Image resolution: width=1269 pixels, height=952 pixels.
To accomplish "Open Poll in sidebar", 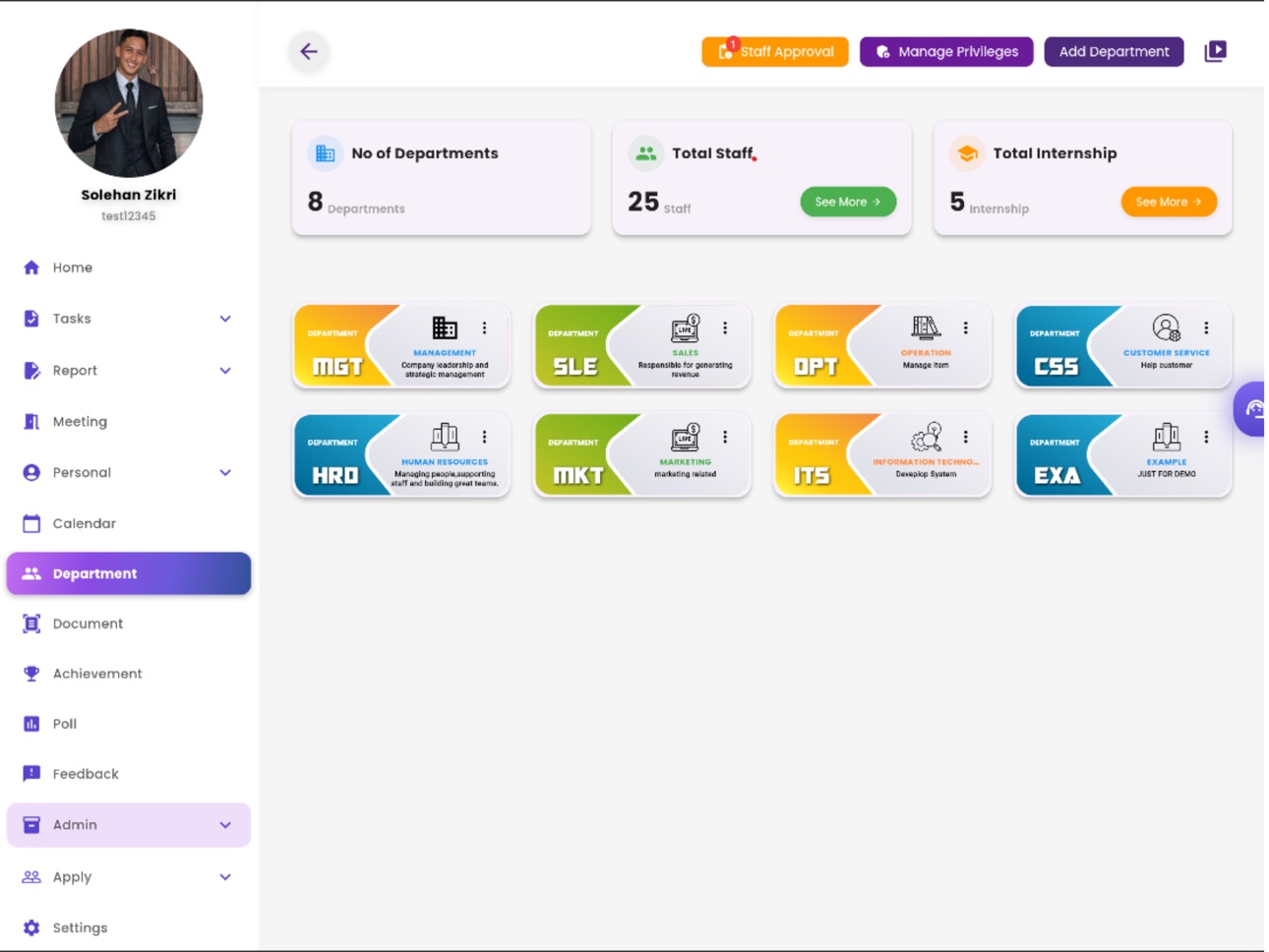I will 129,724.
